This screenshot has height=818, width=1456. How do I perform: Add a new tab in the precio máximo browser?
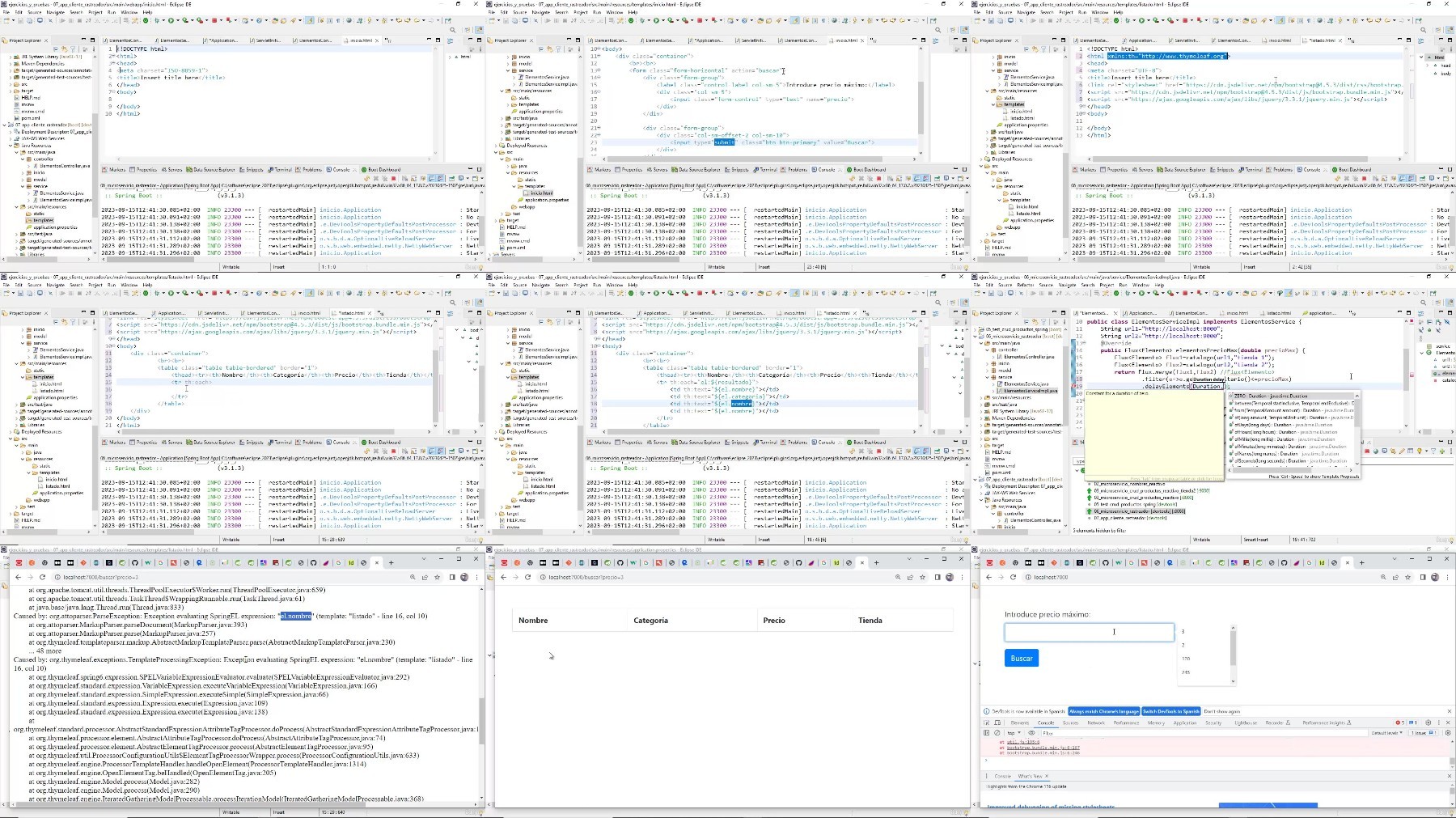click(x=1361, y=562)
